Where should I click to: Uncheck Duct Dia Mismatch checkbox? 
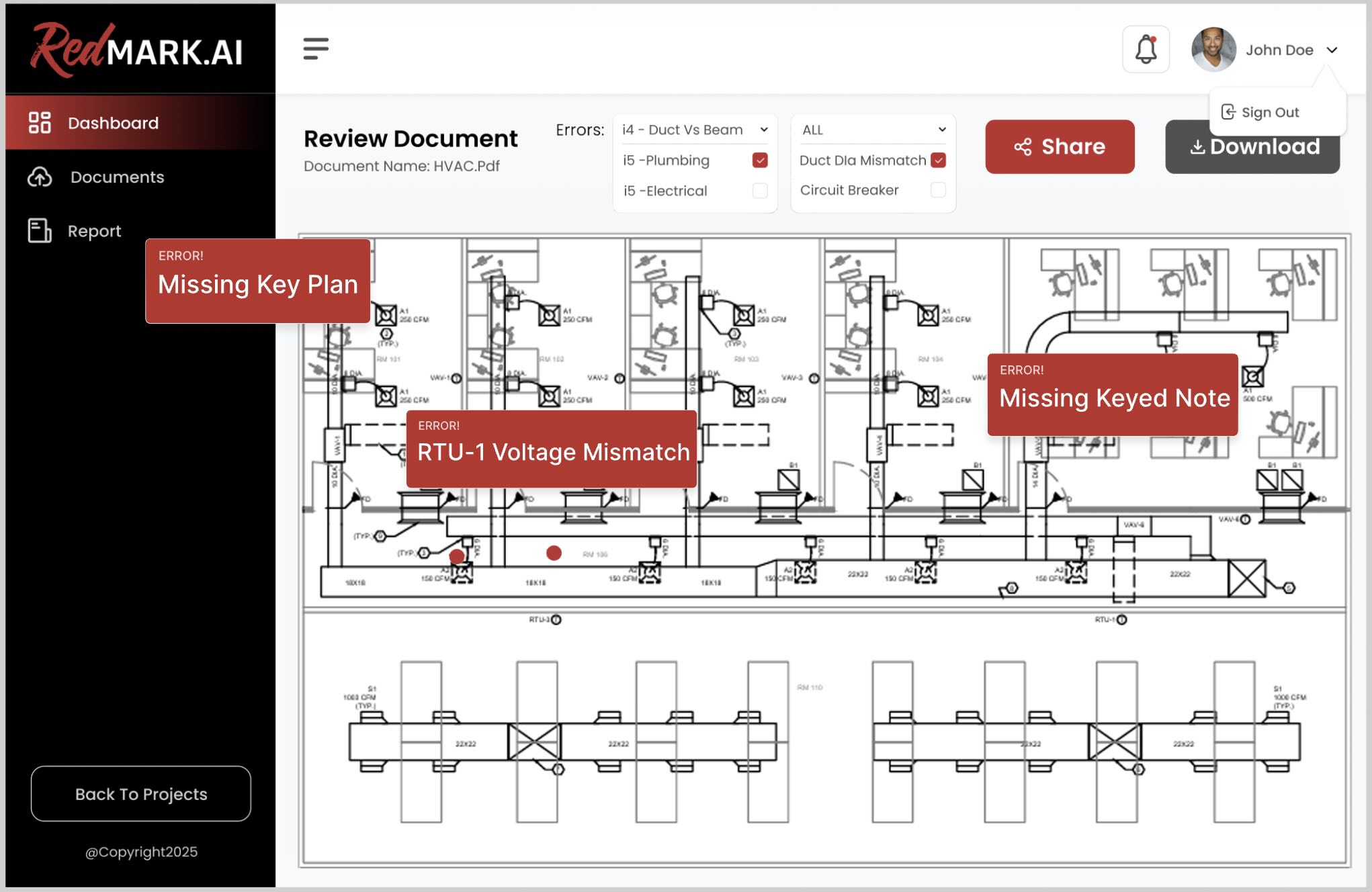point(939,160)
